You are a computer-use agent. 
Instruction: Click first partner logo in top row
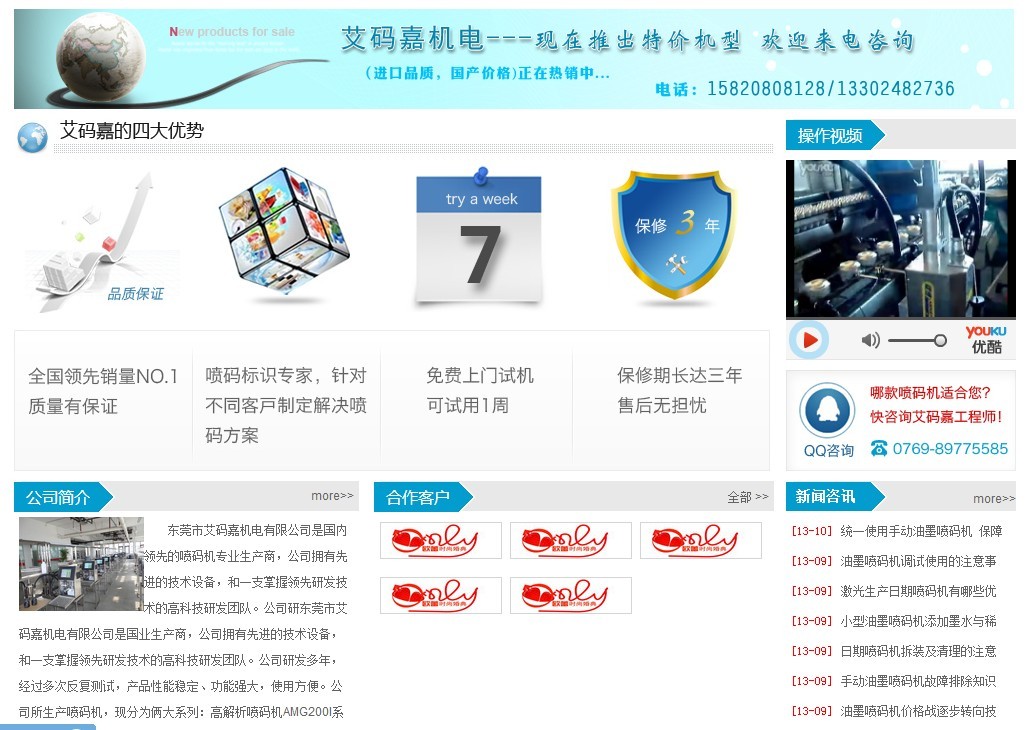pos(441,540)
